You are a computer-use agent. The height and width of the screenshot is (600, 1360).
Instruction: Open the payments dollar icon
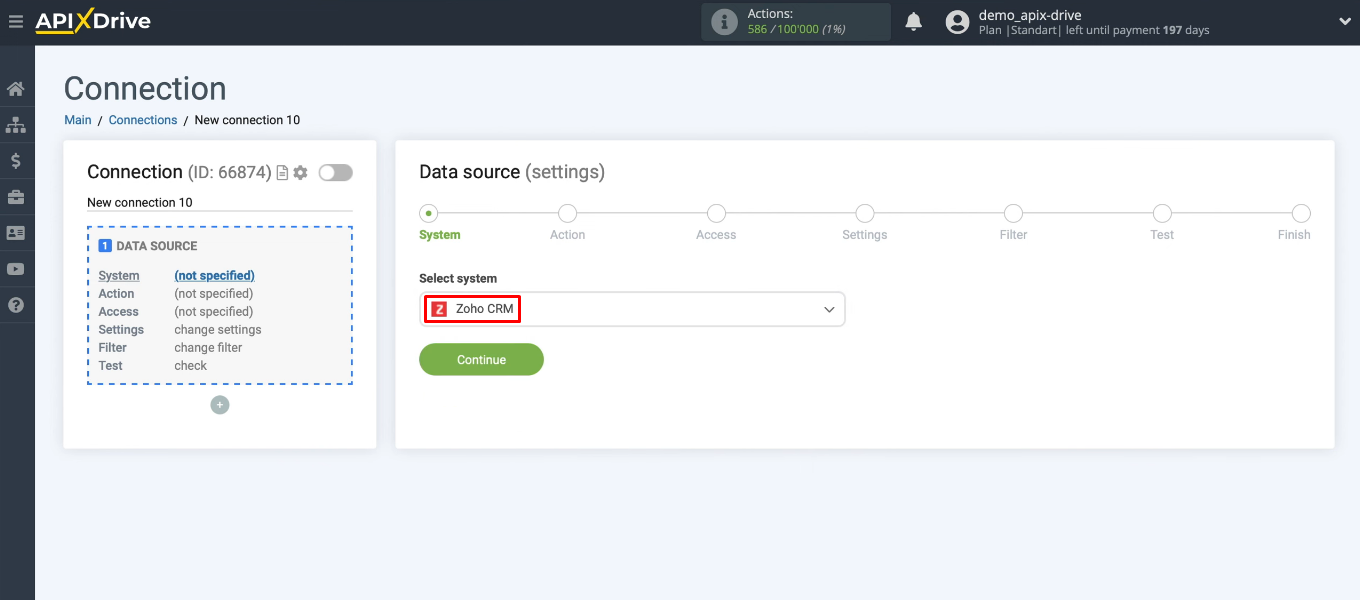(16, 160)
